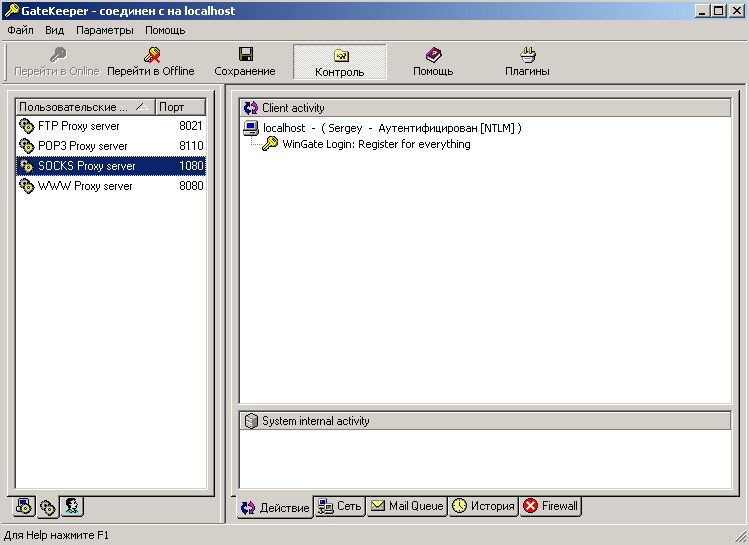Select the WWW Proxy server gear icon
This screenshot has height=545, width=749.
(27, 186)
